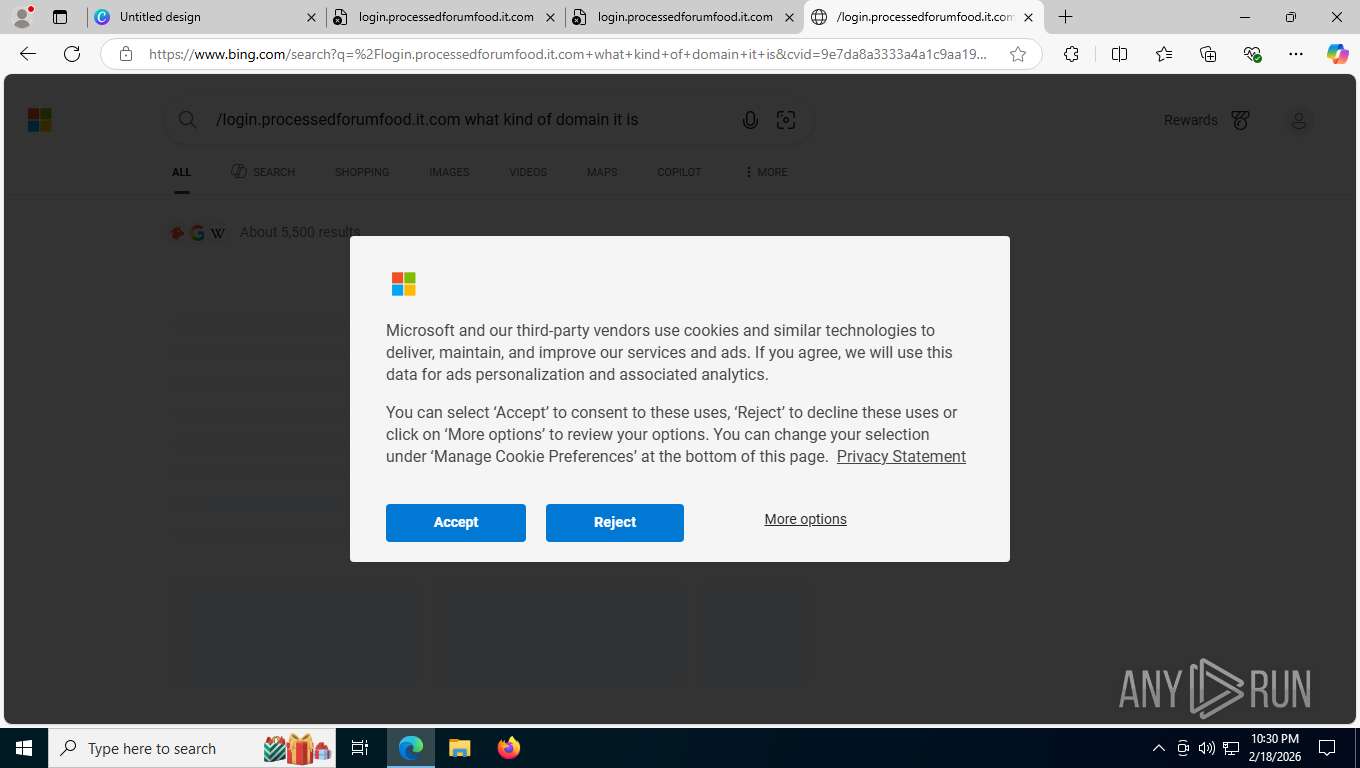The image size is (1360, 768).
Task: Click the Rewards text link
Action: 1191,120
